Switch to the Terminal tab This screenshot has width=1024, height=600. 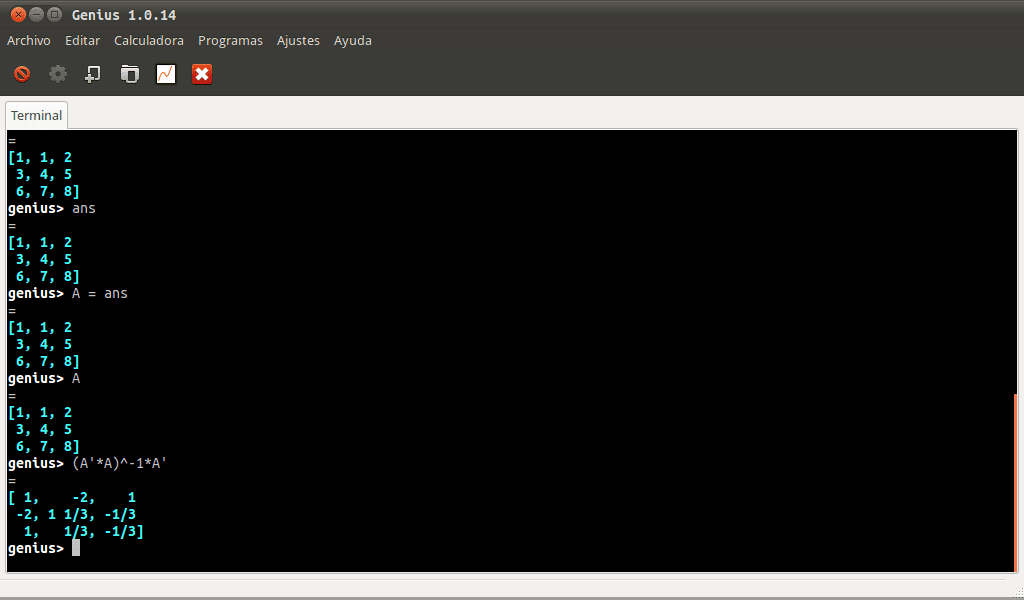[37, 116]
